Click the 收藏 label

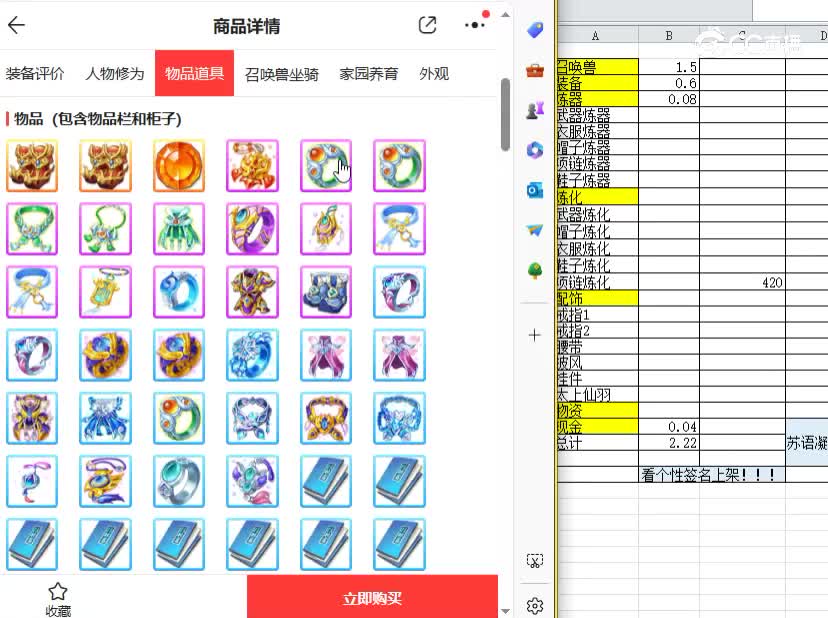click(x=58, y=611)
